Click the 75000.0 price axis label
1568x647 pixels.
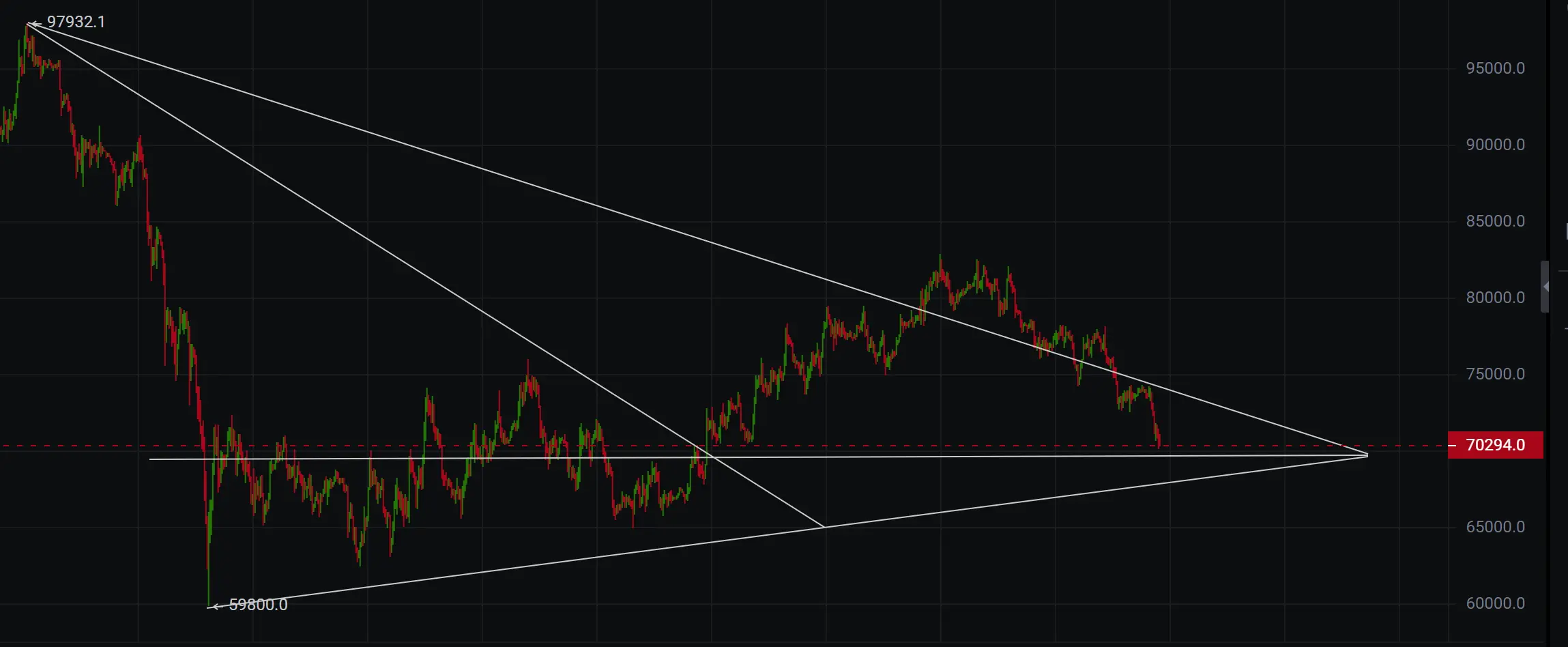coord(1495,374)
